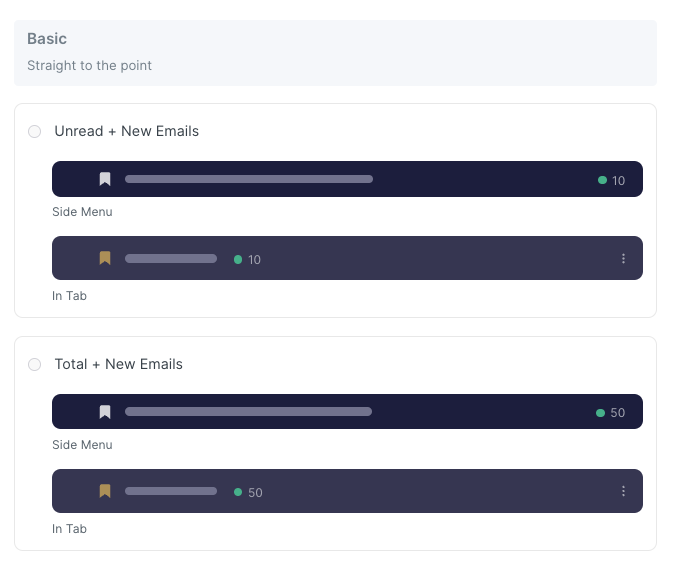Click green dot beside 50 in Total tab preview
The height and width of the screenshot is (577, 677).
pyautogui.click(x=238, y=492)
